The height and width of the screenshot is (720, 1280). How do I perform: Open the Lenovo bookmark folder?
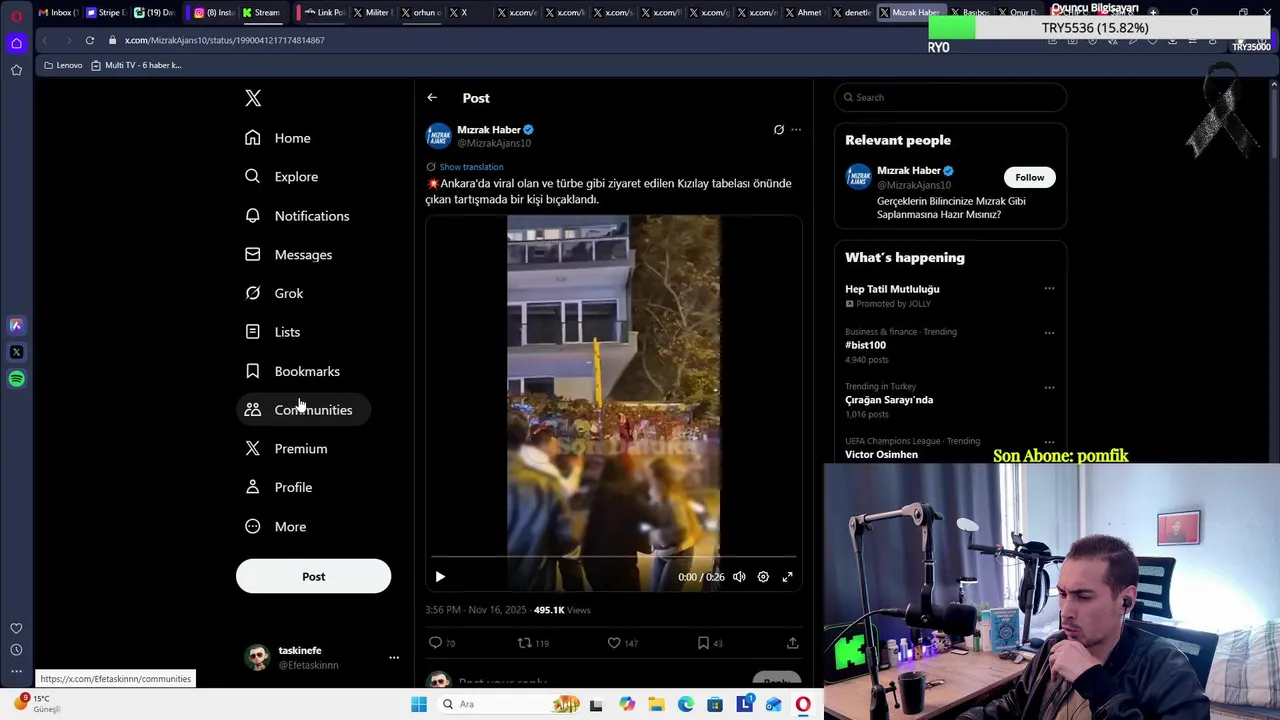pyautogui.click(x=63, y=65)
